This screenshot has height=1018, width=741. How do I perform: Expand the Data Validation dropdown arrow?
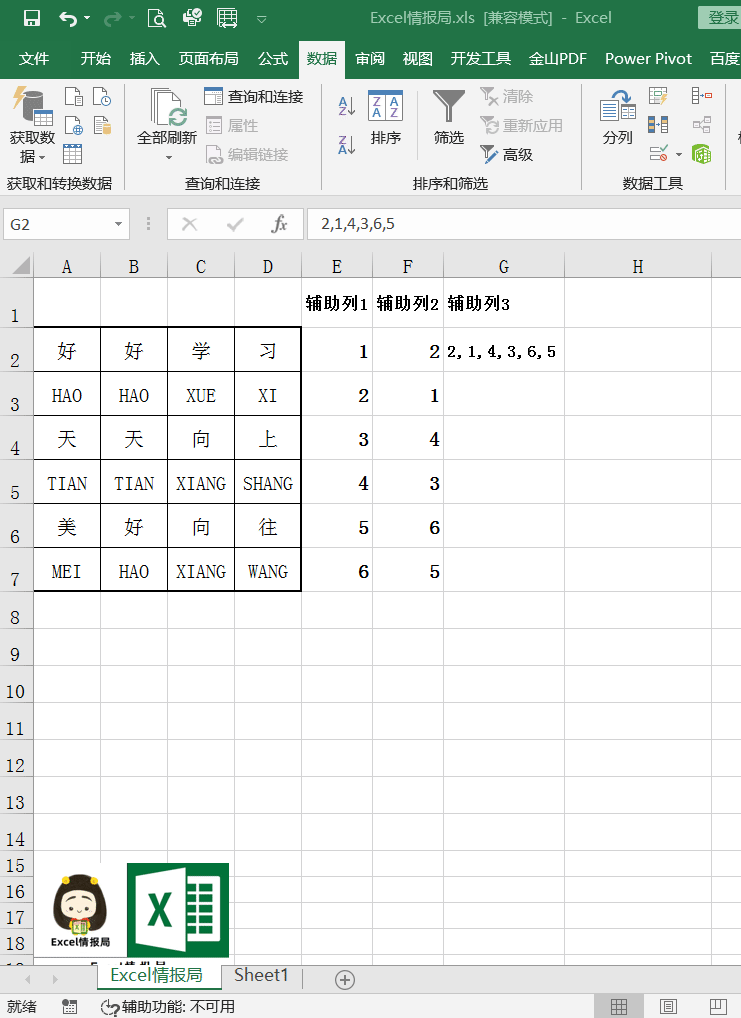pos(679,155)
